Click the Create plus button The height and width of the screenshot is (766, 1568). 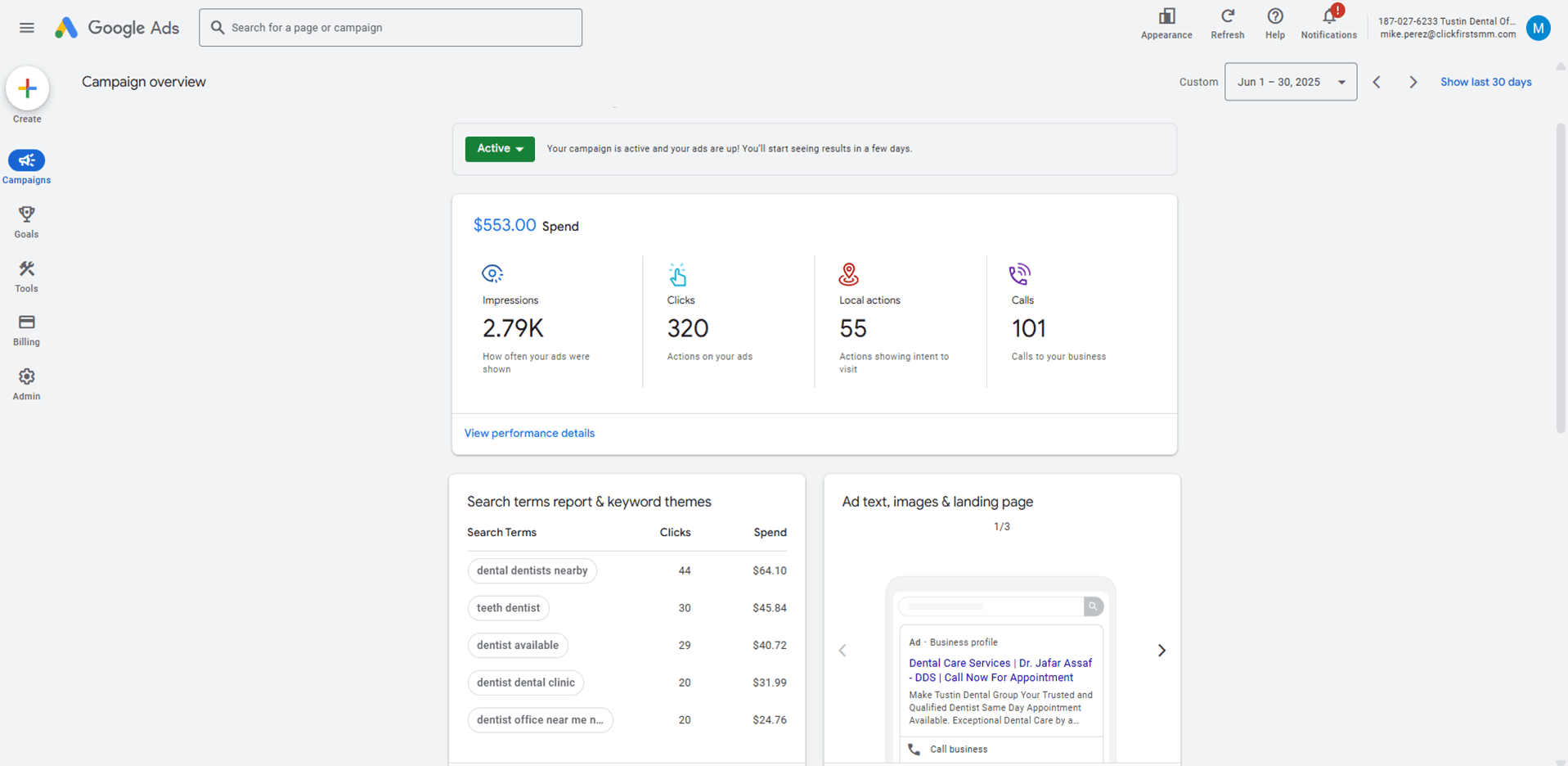pyautogui.click(x=27, y=88)
